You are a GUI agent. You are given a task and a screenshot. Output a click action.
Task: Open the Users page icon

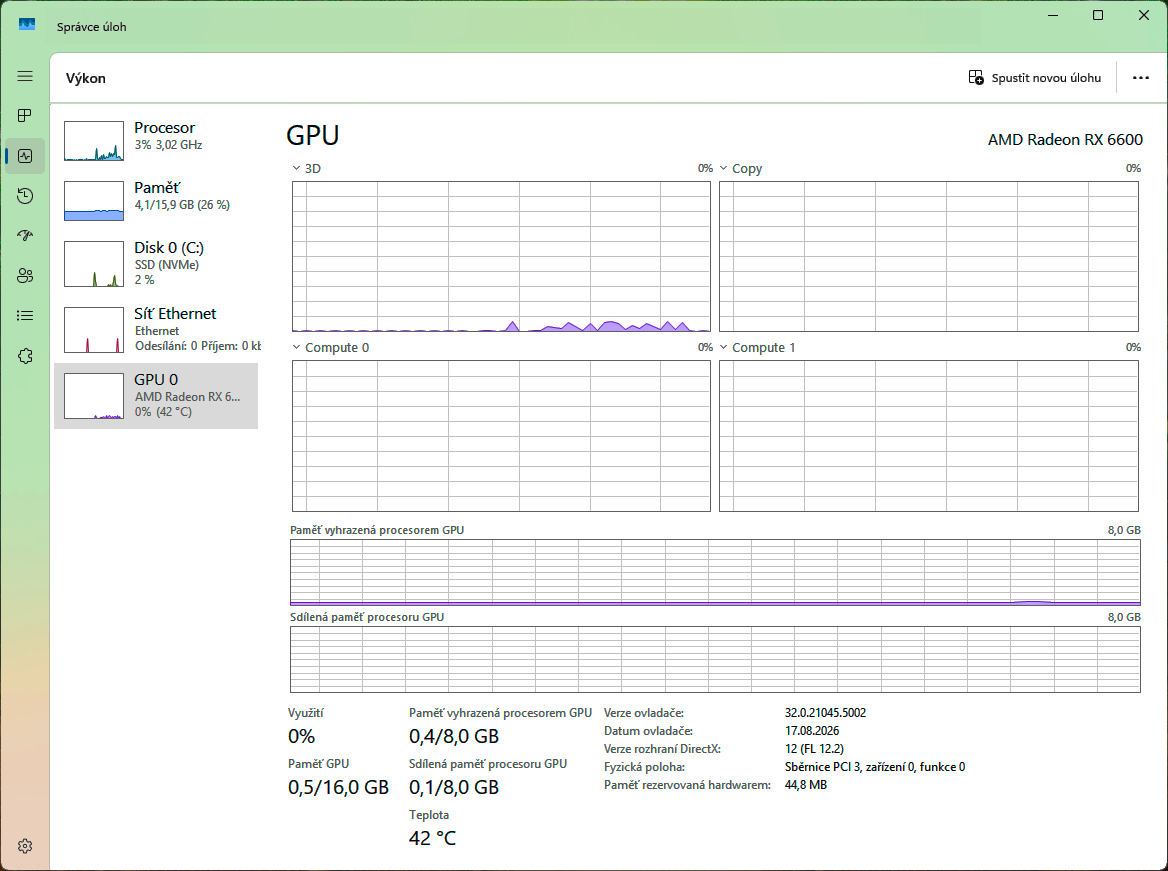pos(25,276)
